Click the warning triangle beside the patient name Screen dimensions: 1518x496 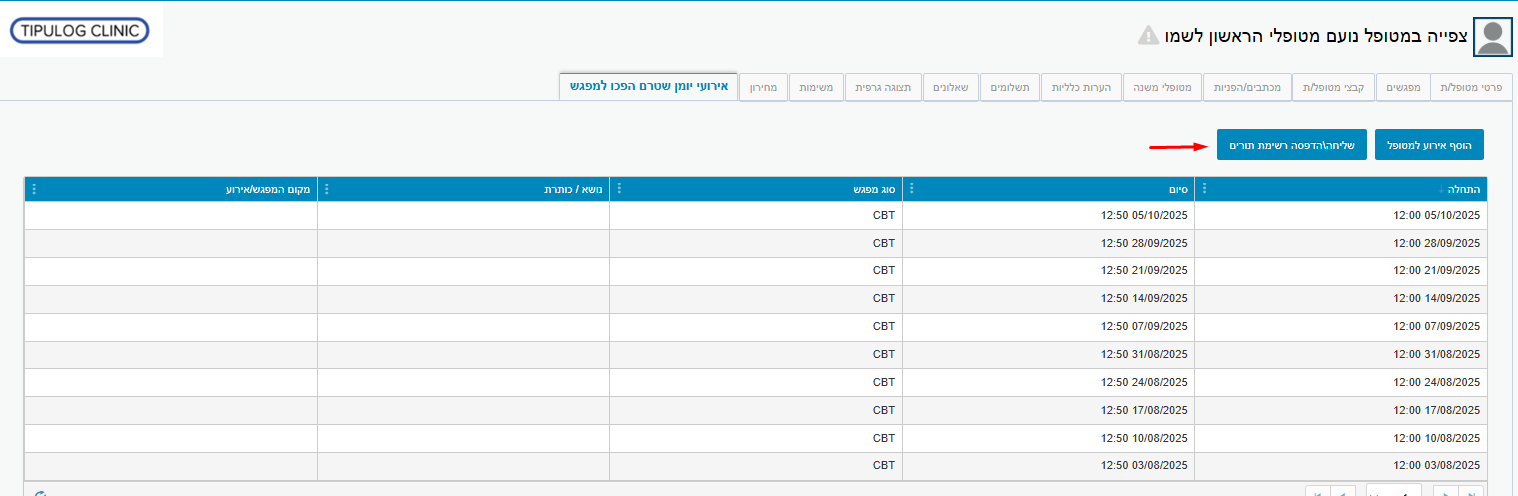1147,36
